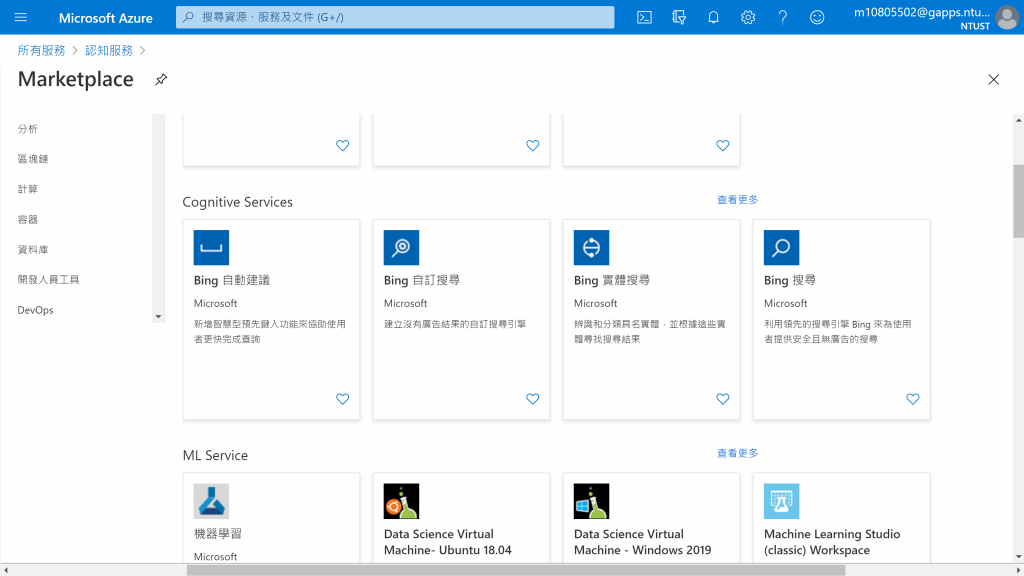Click the Bing 自動建議 tile icon
Screen dimensions: 1024x576
pyautogui.click(x=211, y=248)
